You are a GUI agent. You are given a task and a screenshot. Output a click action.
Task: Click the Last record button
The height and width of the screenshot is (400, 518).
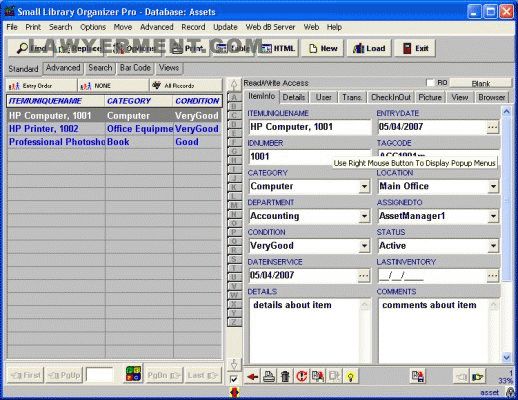[202, 375]
